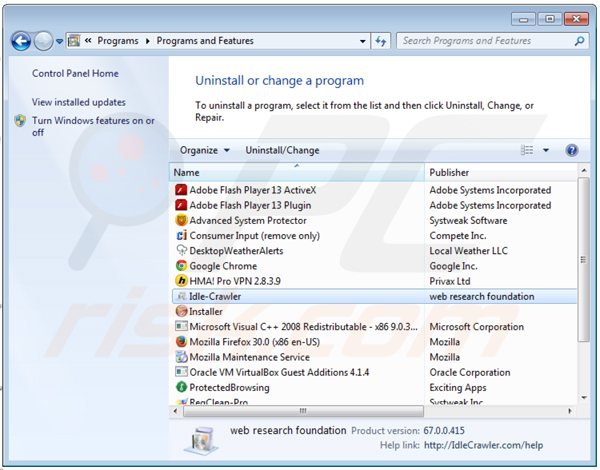
Task: Click the horizontal scrollbar right arrow
Action: pos(570,411)
